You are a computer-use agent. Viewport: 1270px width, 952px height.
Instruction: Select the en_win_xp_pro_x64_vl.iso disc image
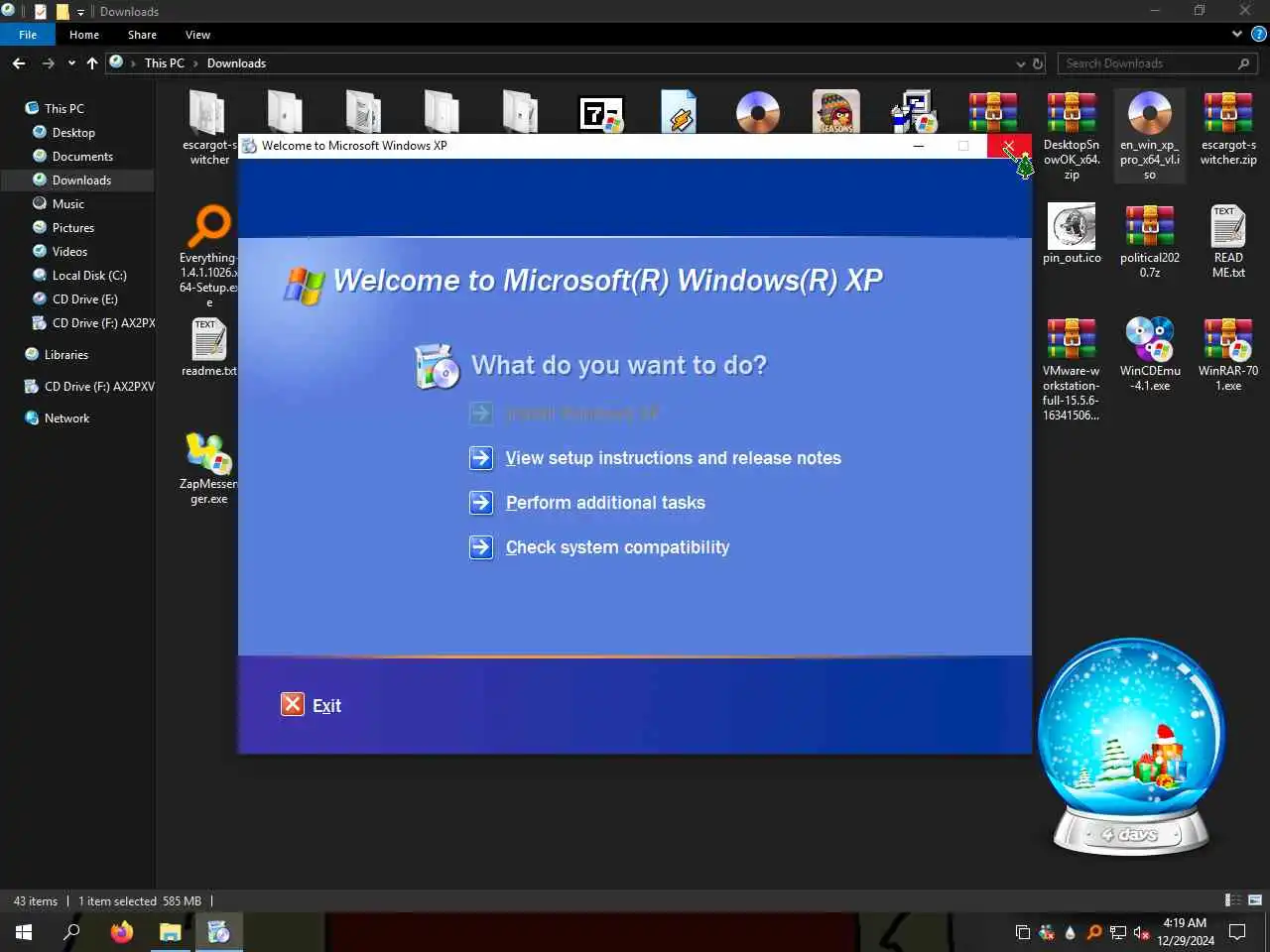pos(1150,136)
